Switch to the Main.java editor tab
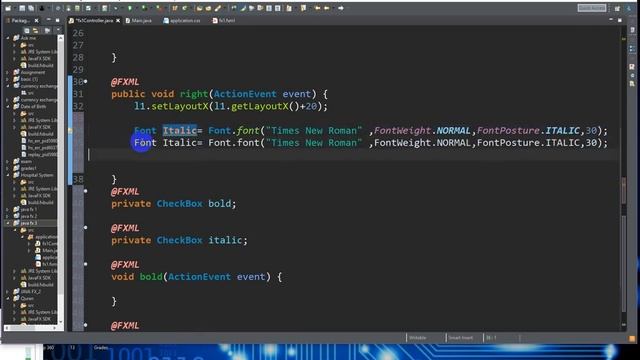This screenshot has height=360, width=640. 139,20
